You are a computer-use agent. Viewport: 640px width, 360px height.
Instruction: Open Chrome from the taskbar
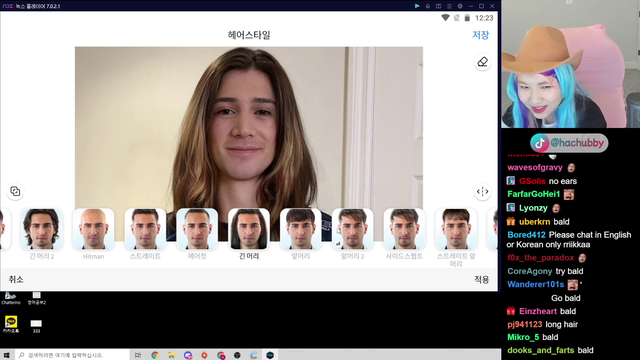155,355
